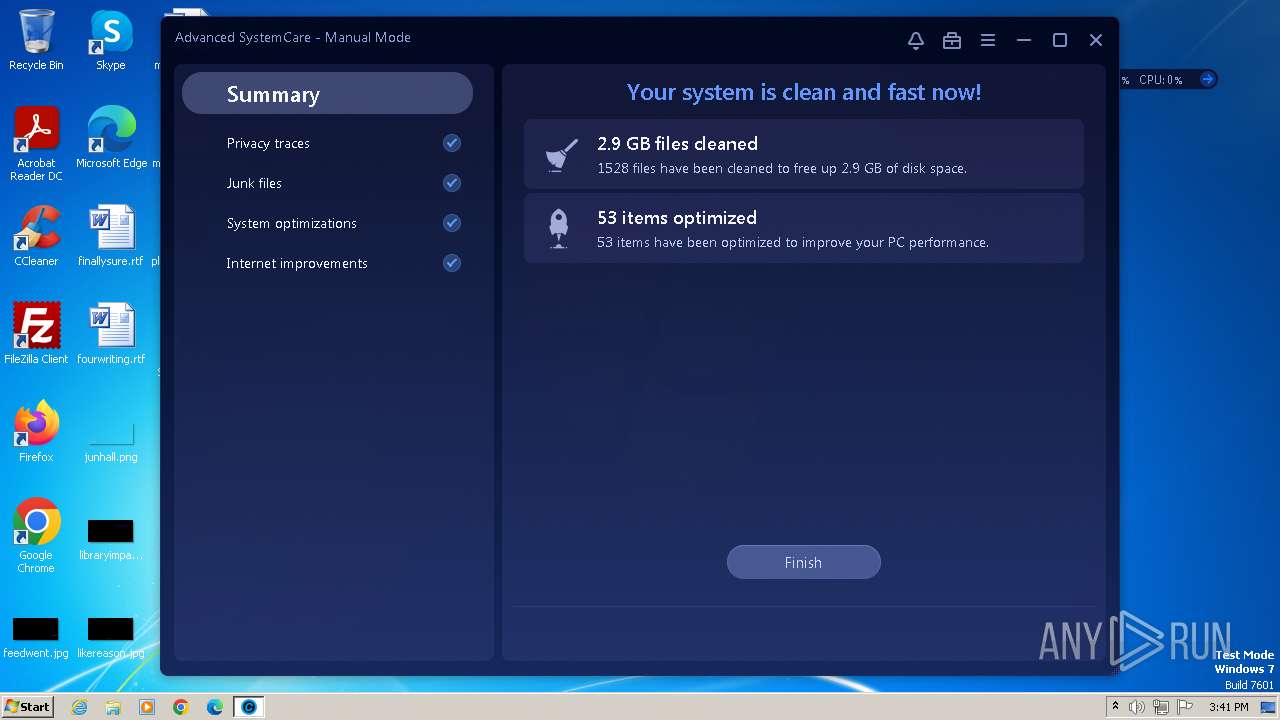This screenshot has height=720, width=1280.
Task: Open junhall.png desktop file
Action: [x=111, y=438]
